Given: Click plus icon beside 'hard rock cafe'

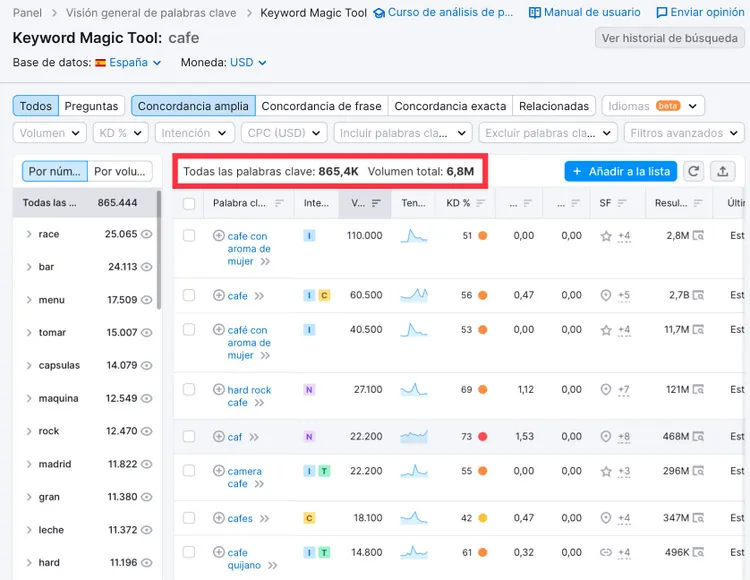Looking at the screenshot, I should tap(219, 389).
